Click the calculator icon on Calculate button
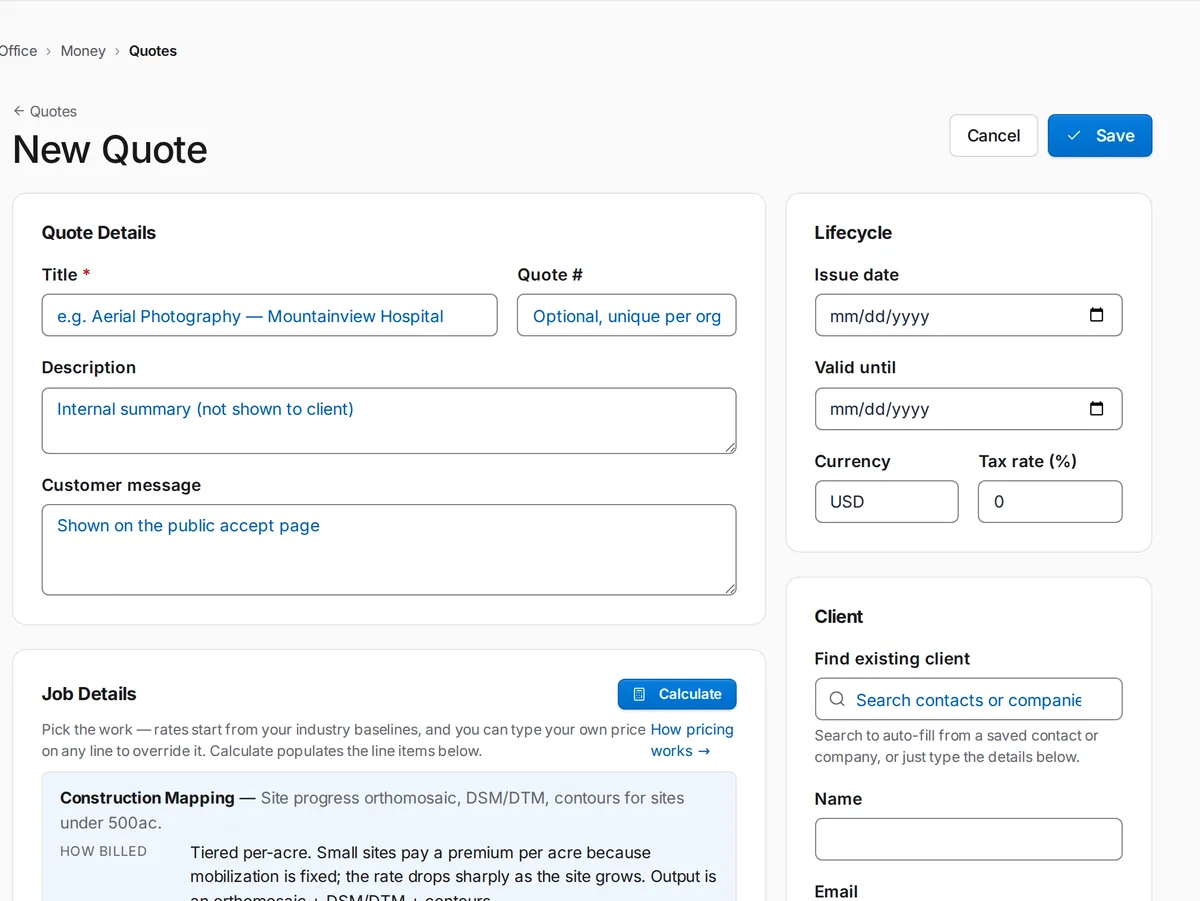The height and width of the screenshot is (901, 1200). [x=640, y=694]
